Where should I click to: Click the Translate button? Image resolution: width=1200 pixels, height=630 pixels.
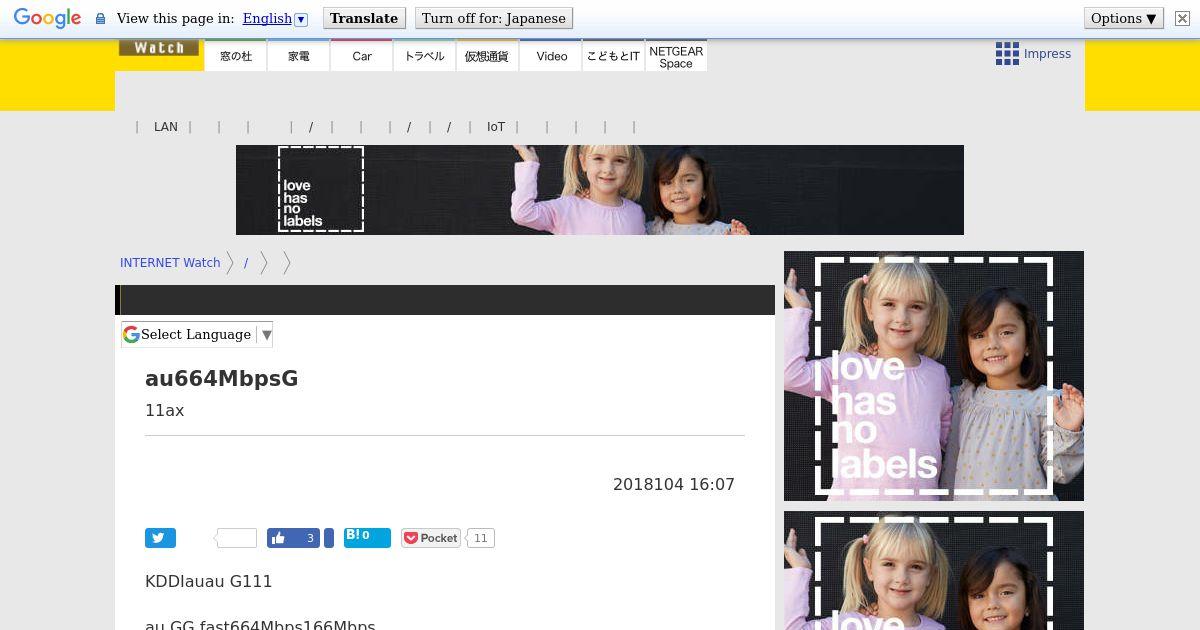click(364, 19)
